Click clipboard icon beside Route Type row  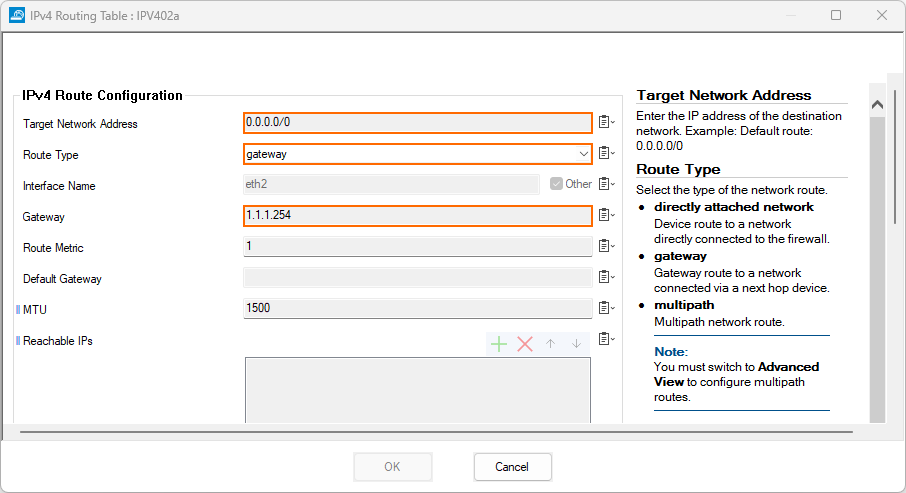pos(606,154)
